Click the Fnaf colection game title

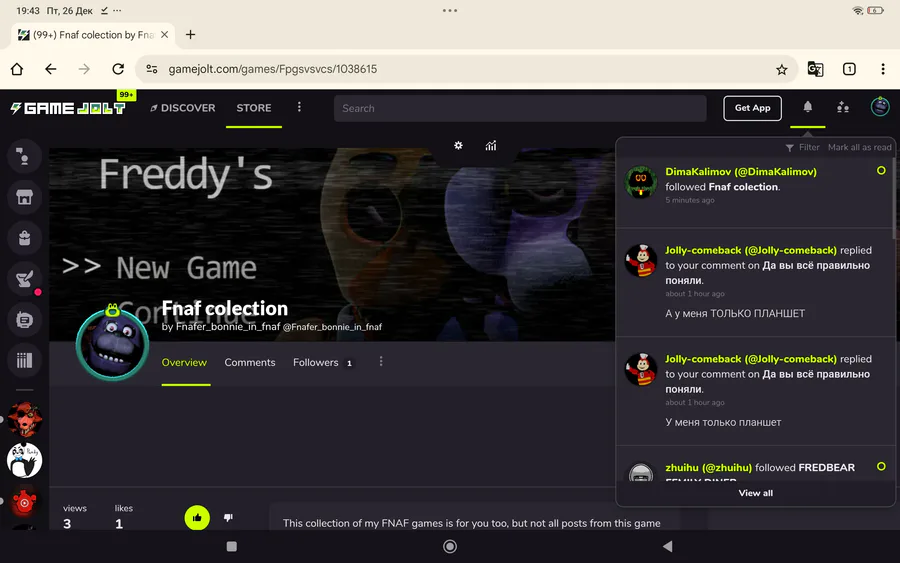[x=224, y=308]
